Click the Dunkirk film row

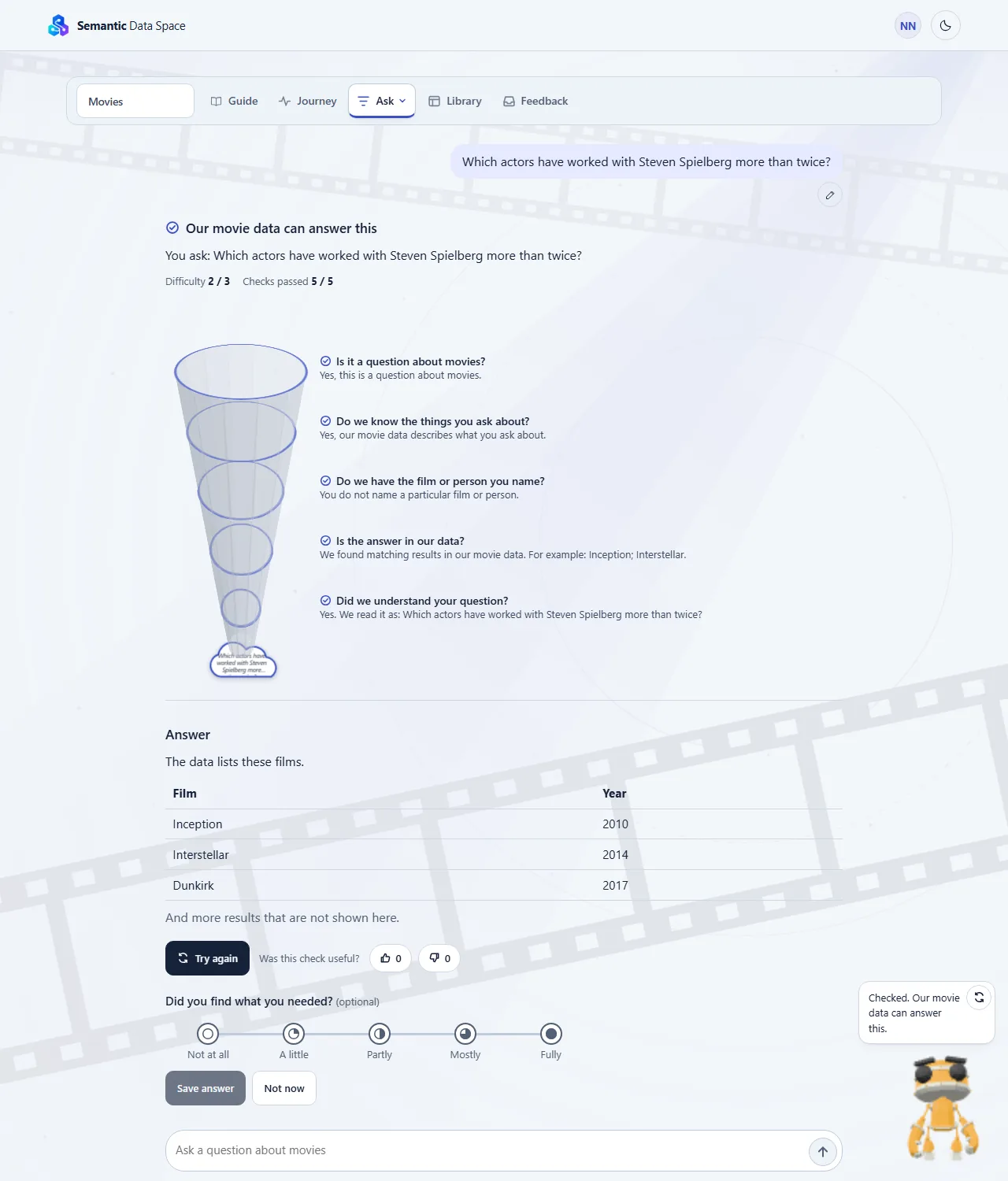[x=504, y=886]
